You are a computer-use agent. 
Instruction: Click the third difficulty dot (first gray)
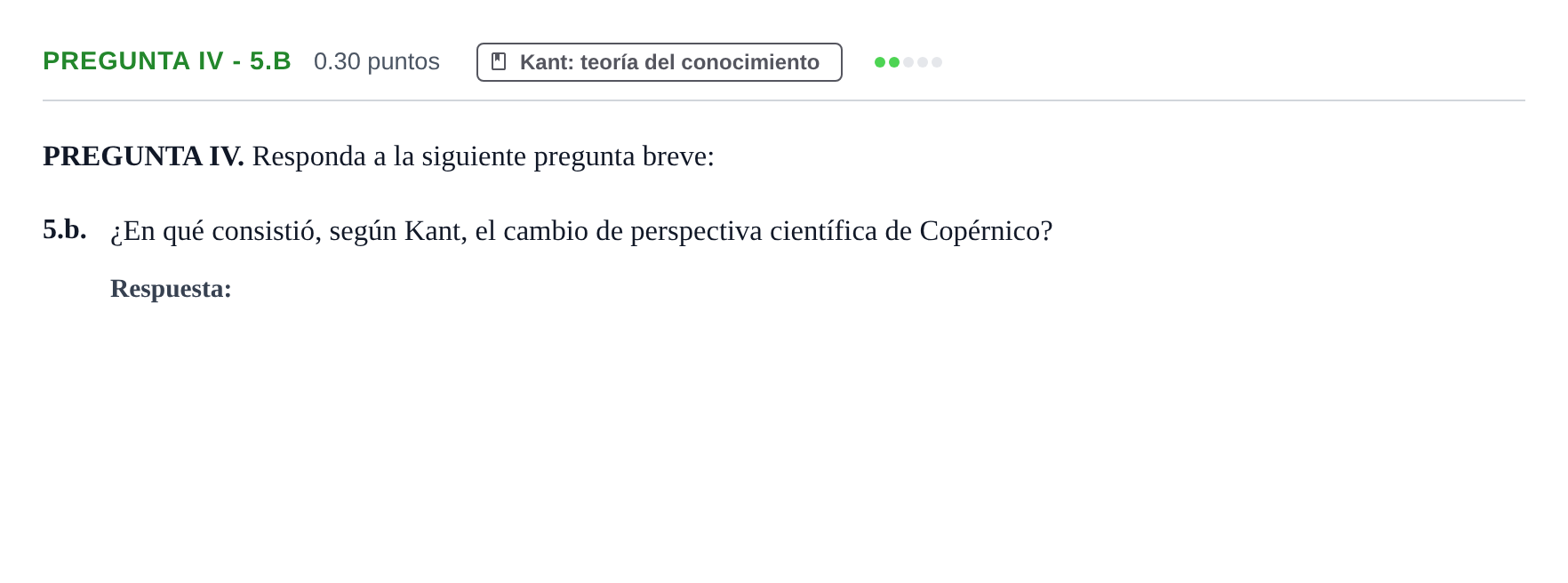[908, 62]
